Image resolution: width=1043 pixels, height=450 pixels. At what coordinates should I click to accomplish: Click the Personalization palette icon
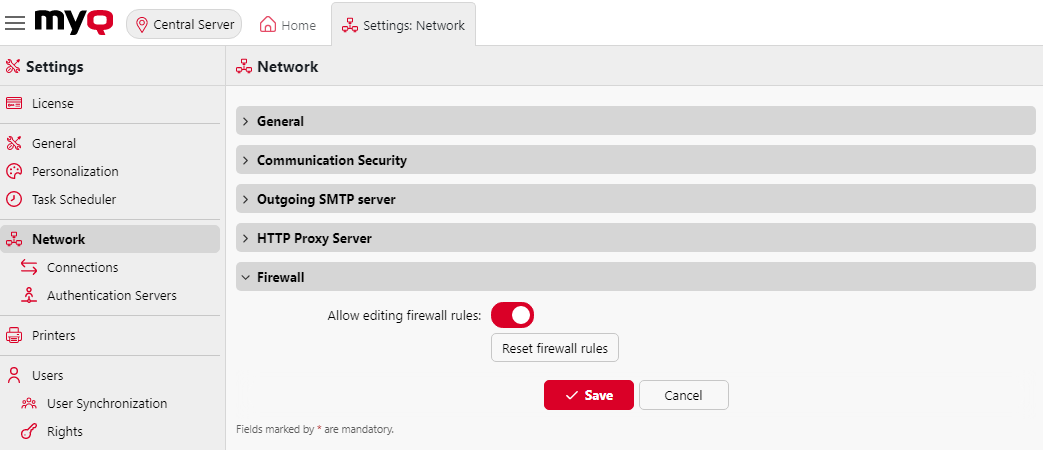pos(14,171)
